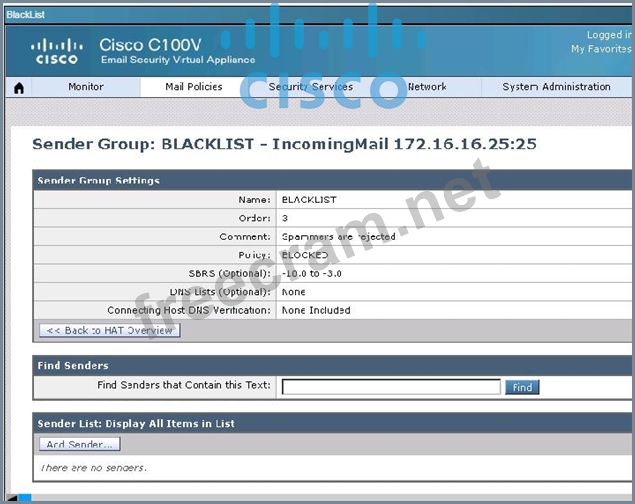Open the Security Services menu
Viewport: 635px width, 504px height.
coord(311,87)
